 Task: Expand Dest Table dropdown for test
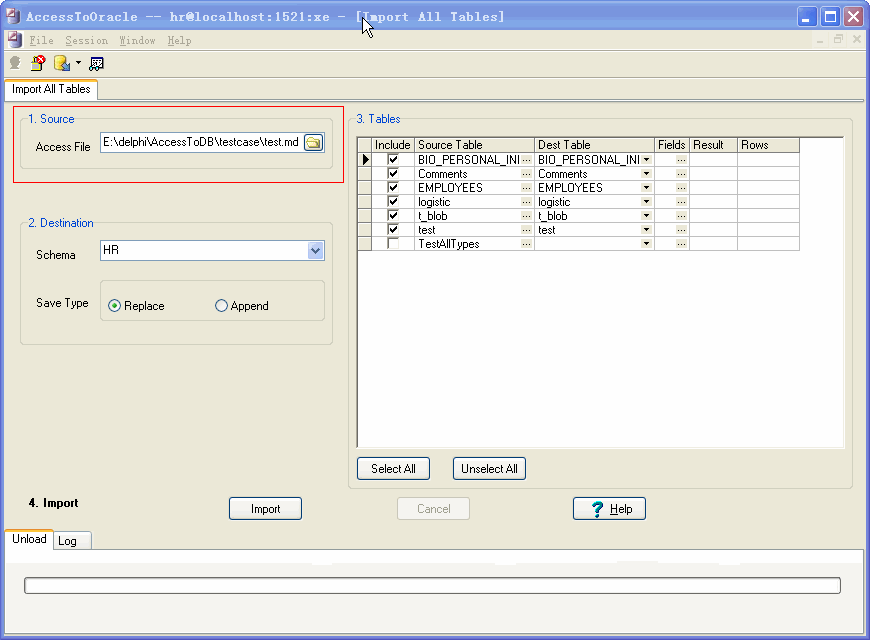[x=646, y=230]
